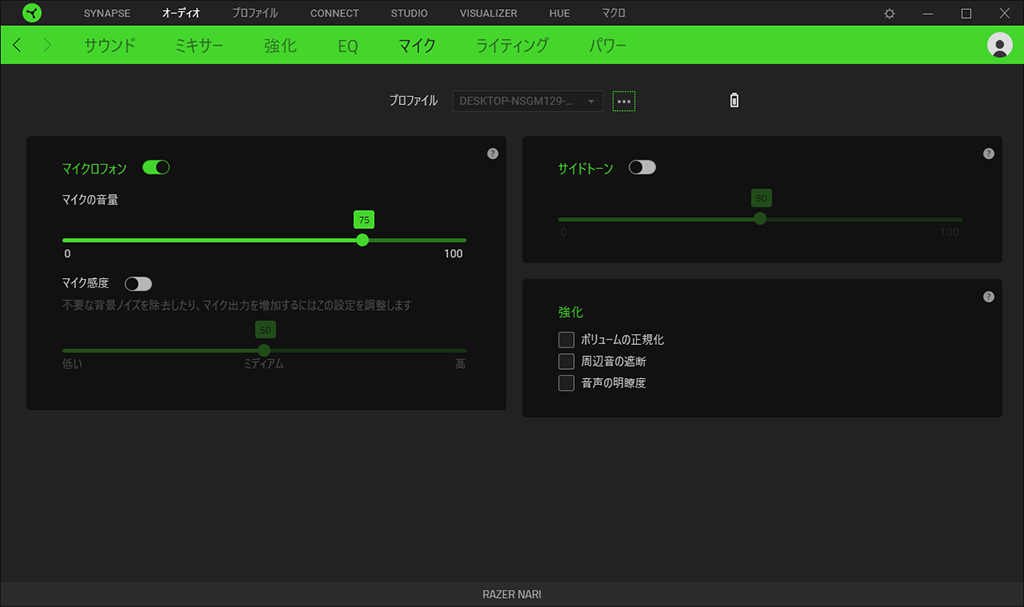1024x607 pixels.
Task: Switch to パワー tab
Action: pyautogui.click(x=607, y=45)
